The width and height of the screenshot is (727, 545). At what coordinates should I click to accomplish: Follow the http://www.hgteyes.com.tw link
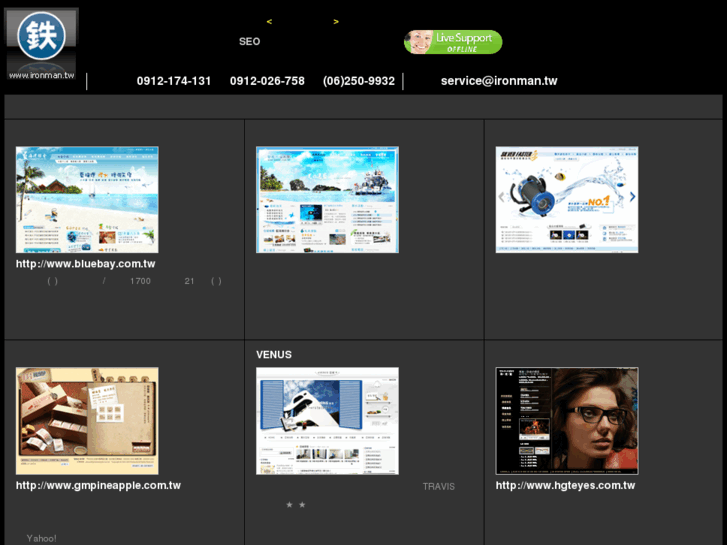[x=565, y=486]
